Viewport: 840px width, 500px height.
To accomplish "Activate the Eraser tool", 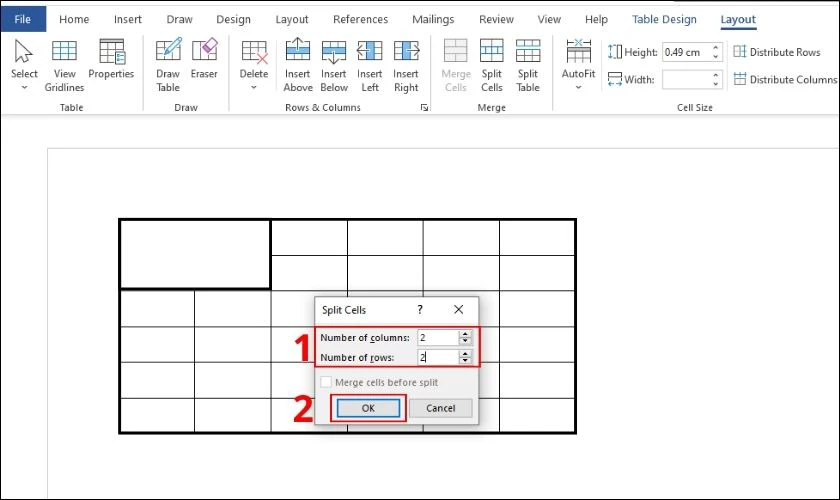I will (x=204, y=59).
